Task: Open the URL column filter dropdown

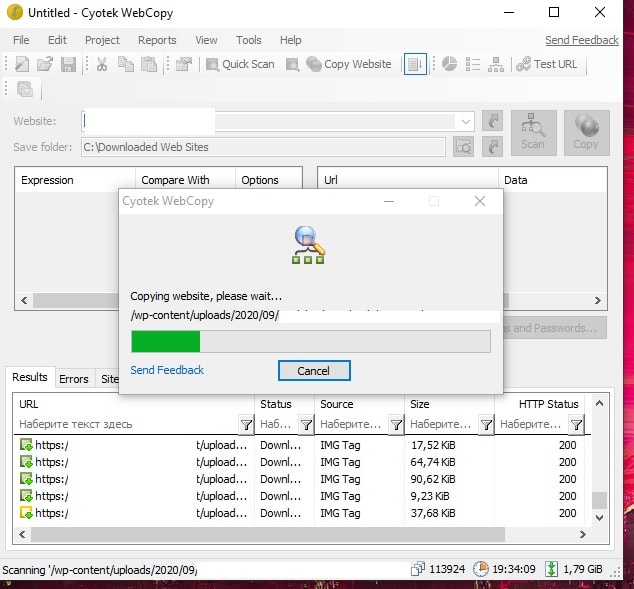Action: (x=246, y=424)
